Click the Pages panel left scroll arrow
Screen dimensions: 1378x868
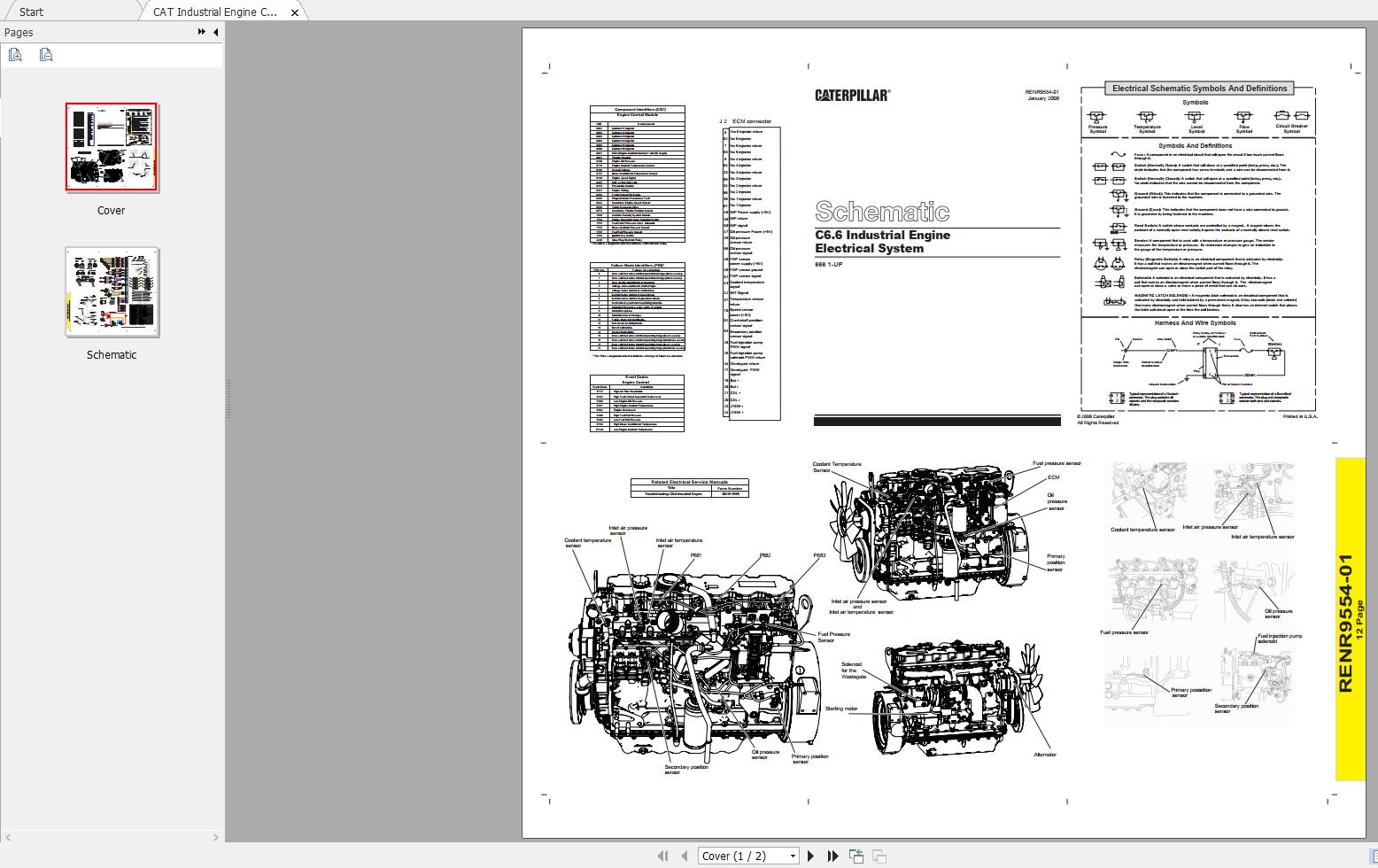pyautogui.click(x=8, y=836)
